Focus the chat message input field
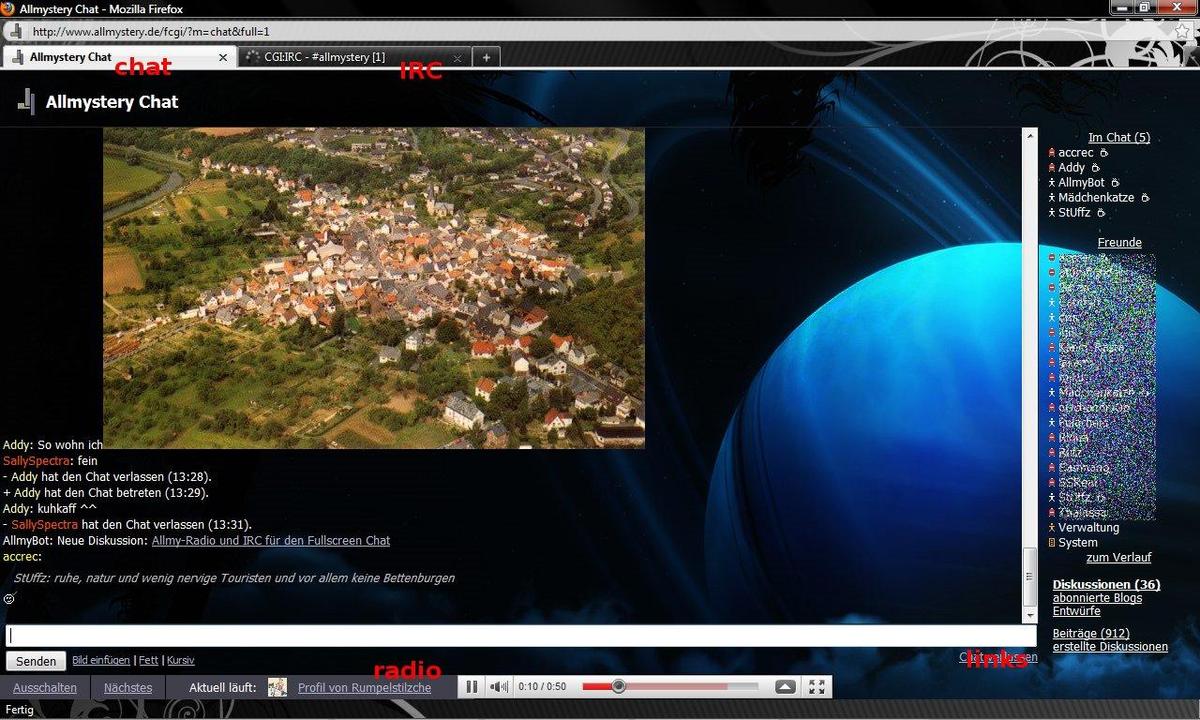 point(521,636)
